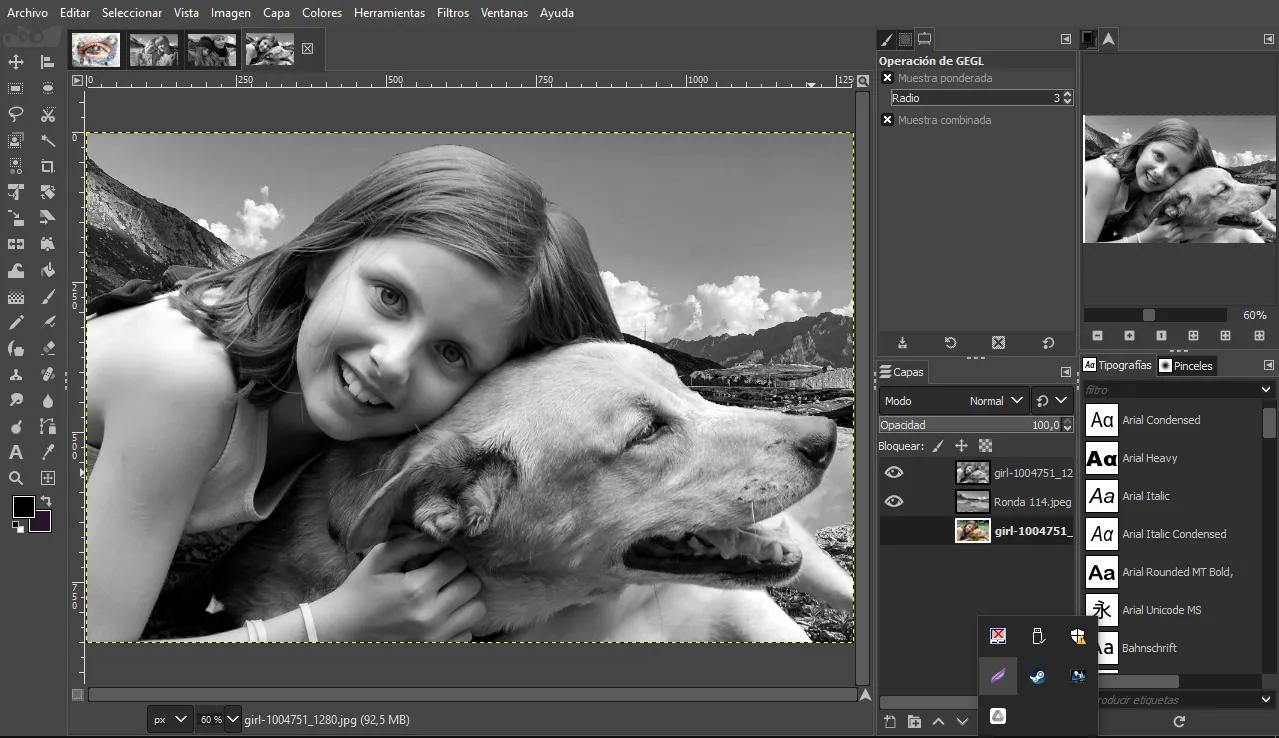Screen dimensions: 1279x738
Task: Toggle lock position and size
Action: [961, 446]
